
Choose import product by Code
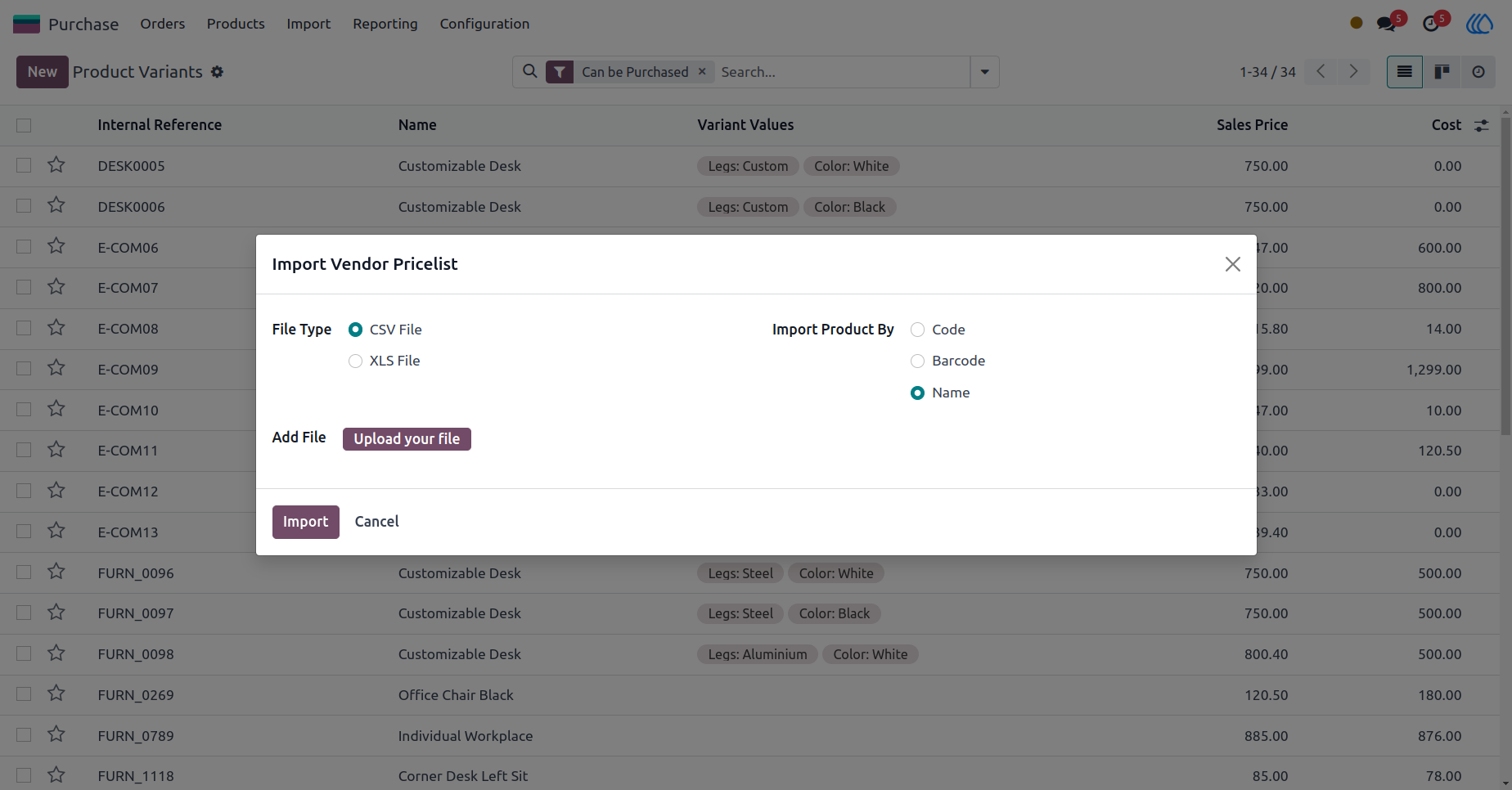click(918, 330)
